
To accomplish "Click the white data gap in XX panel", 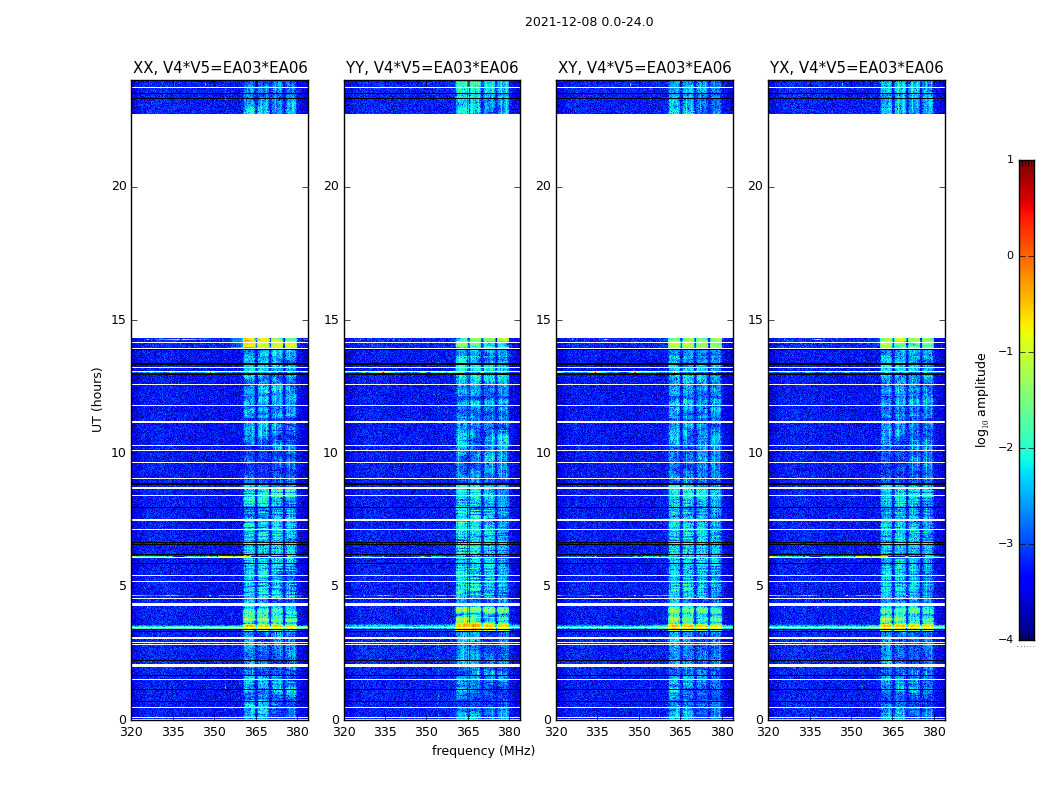I will 220,225.
